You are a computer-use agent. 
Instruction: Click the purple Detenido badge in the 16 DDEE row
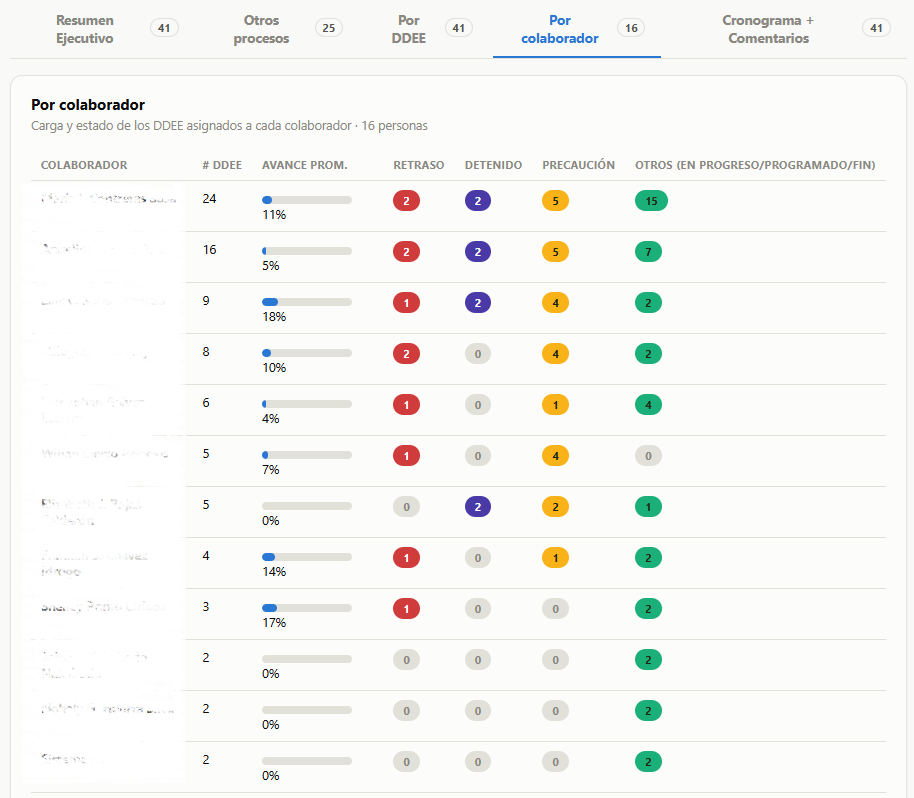pyautogui.click(x=477, y=252)
